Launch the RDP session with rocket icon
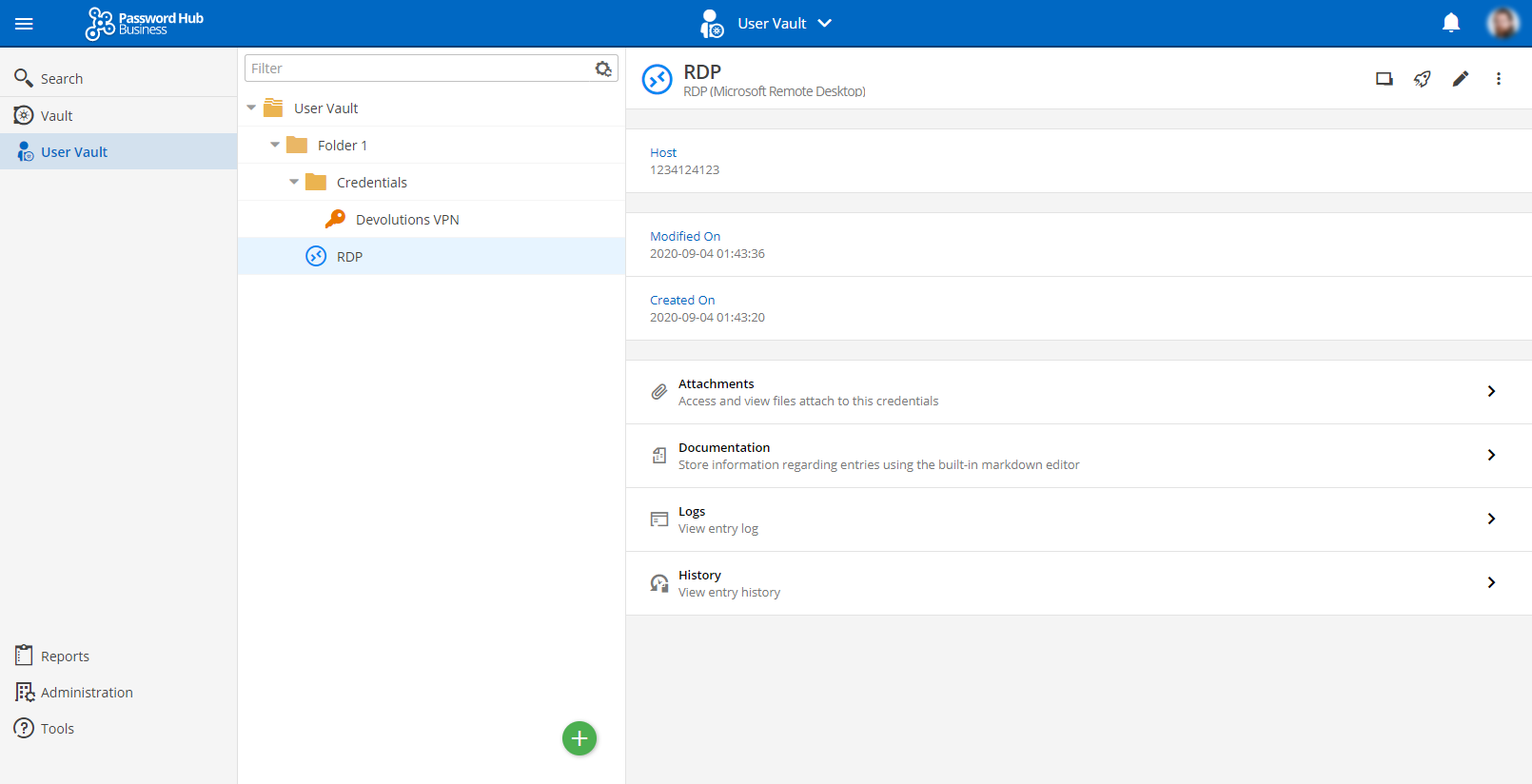Screen dimensions: 1532x784 point(1423,79)
